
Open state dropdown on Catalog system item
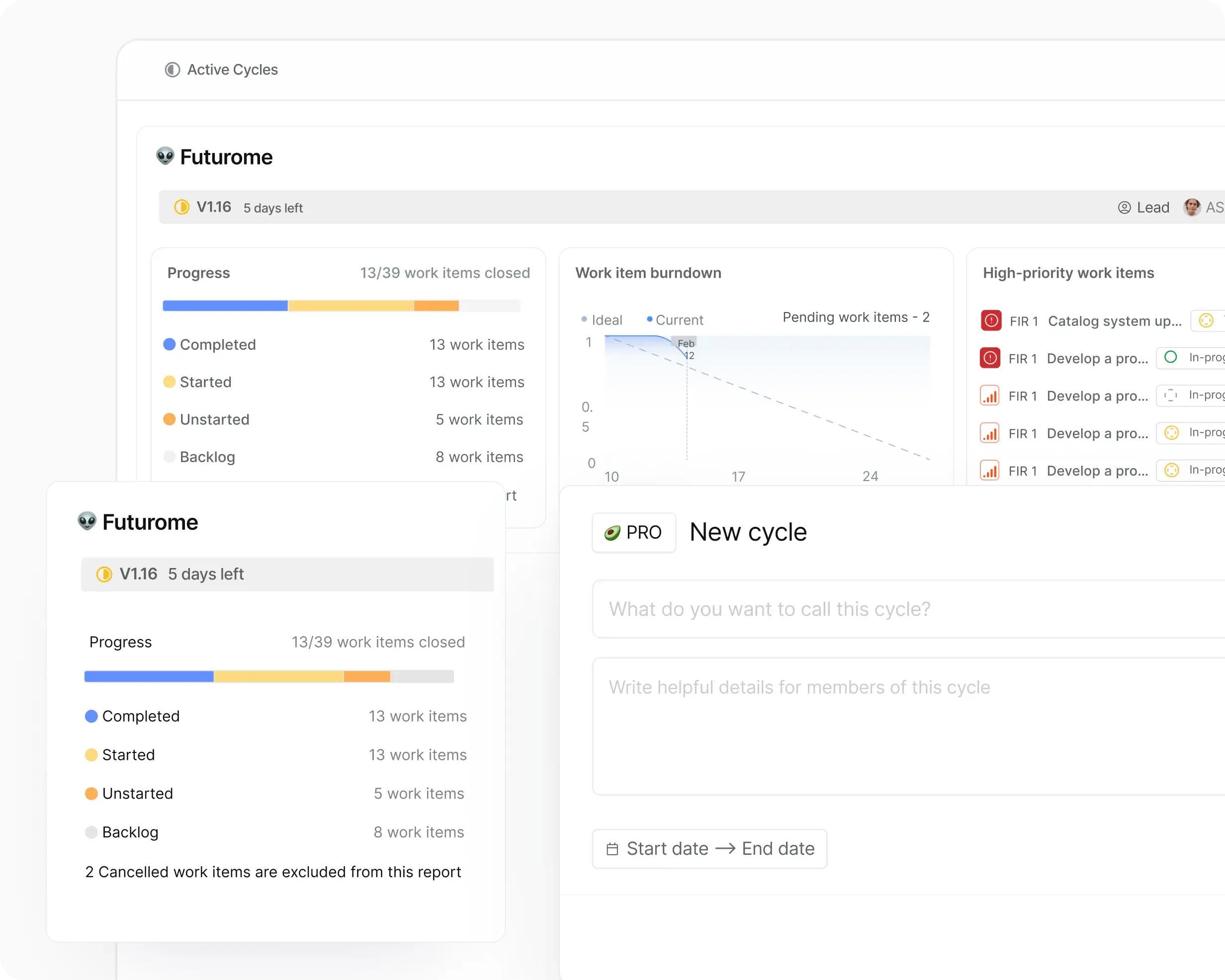tap(1208, 321)
